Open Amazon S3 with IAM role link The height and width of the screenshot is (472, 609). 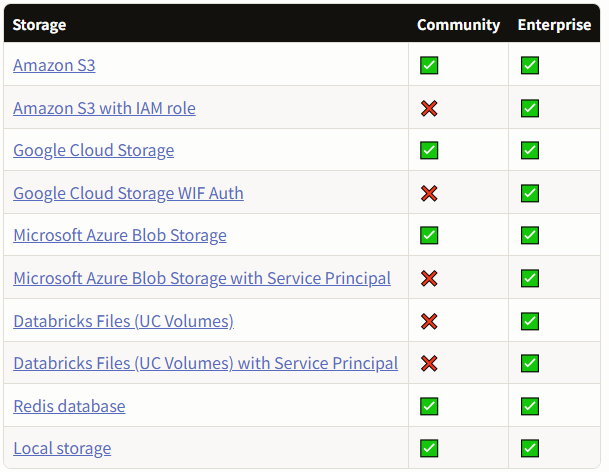pos(104,108)
